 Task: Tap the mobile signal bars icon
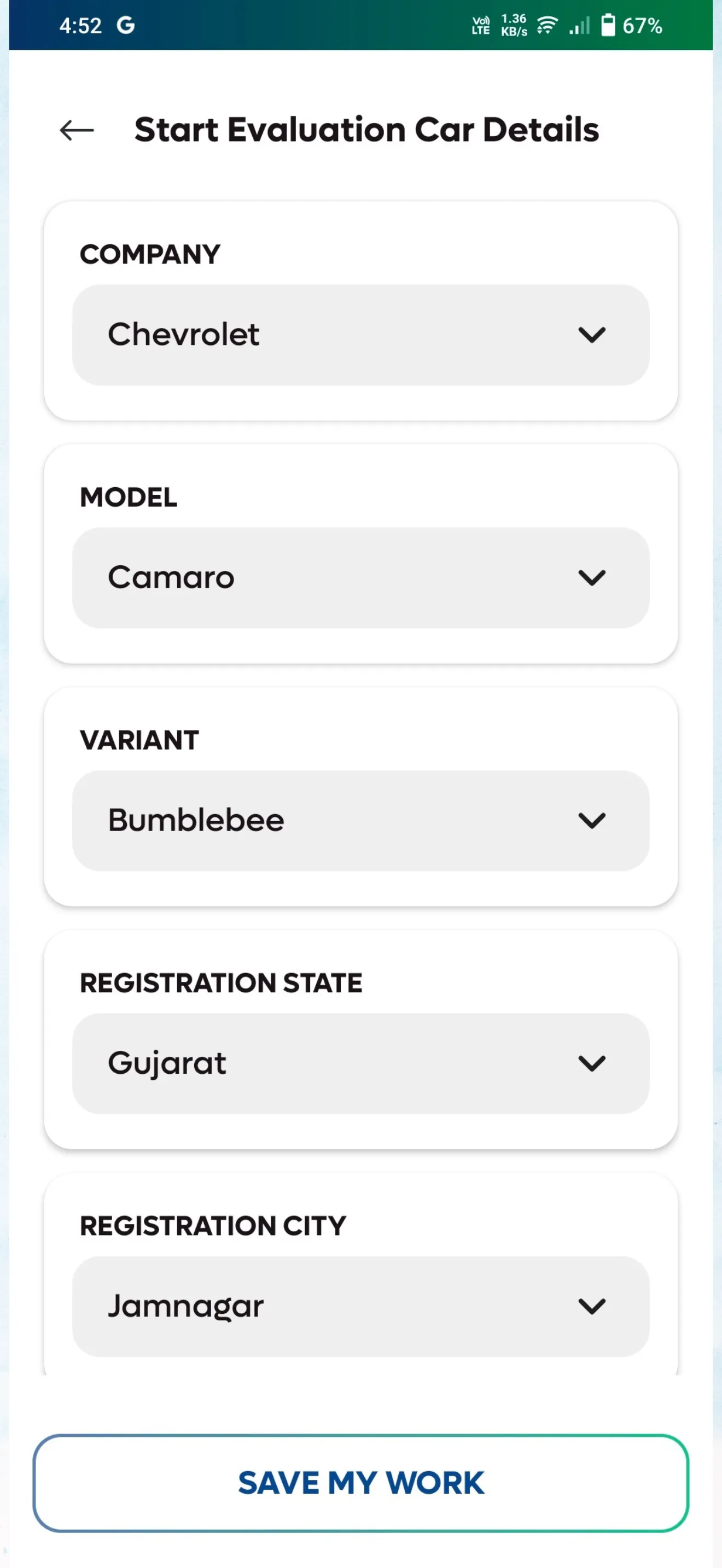(579, 26)
